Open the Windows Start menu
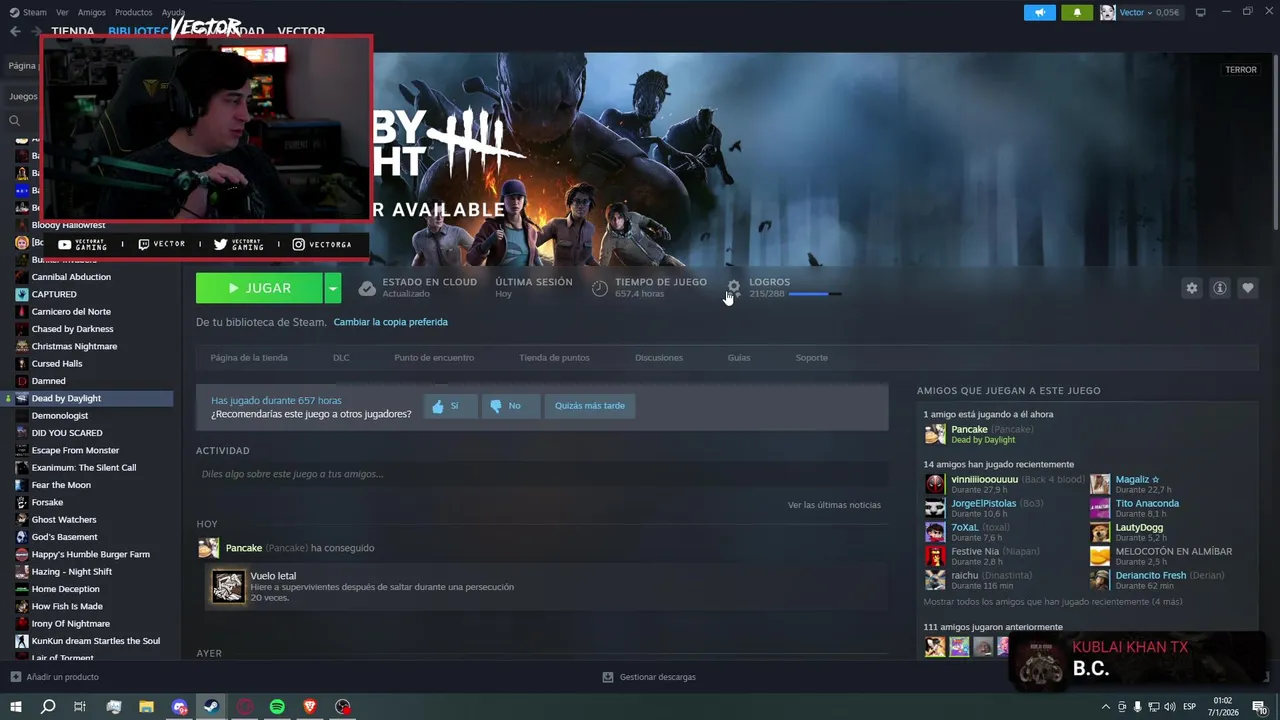This screenshot has width=1280, height=720. [15, 707]
